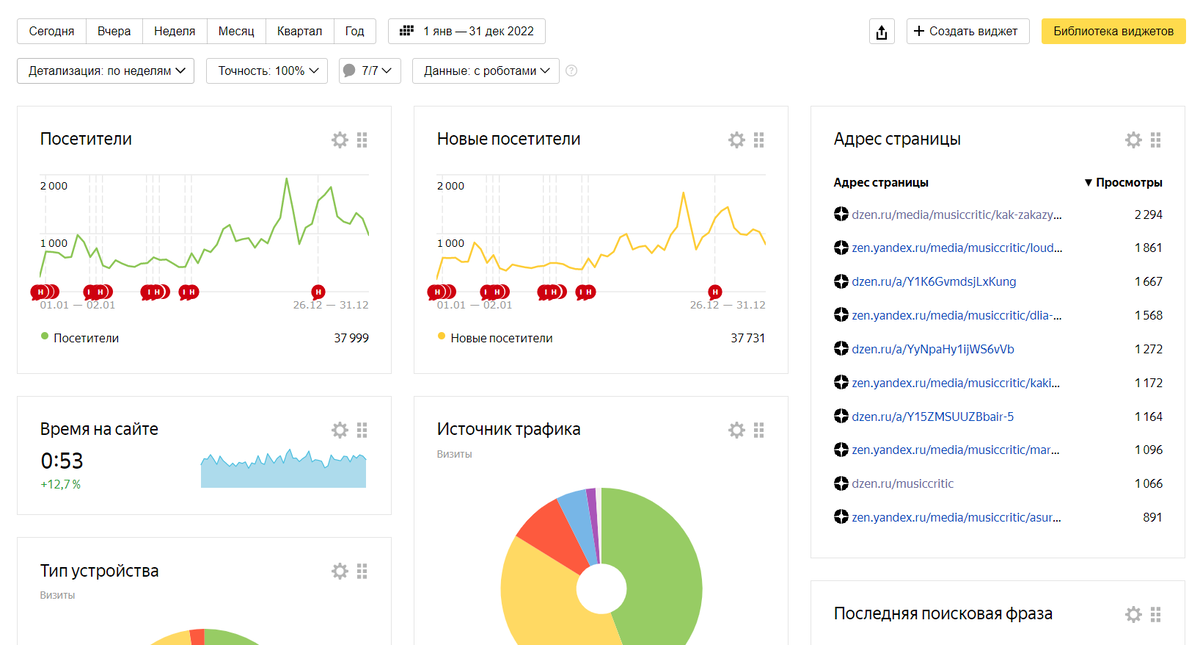Click new visitors total 37 731
The image size is (1200, 645).
click(748, 338)
